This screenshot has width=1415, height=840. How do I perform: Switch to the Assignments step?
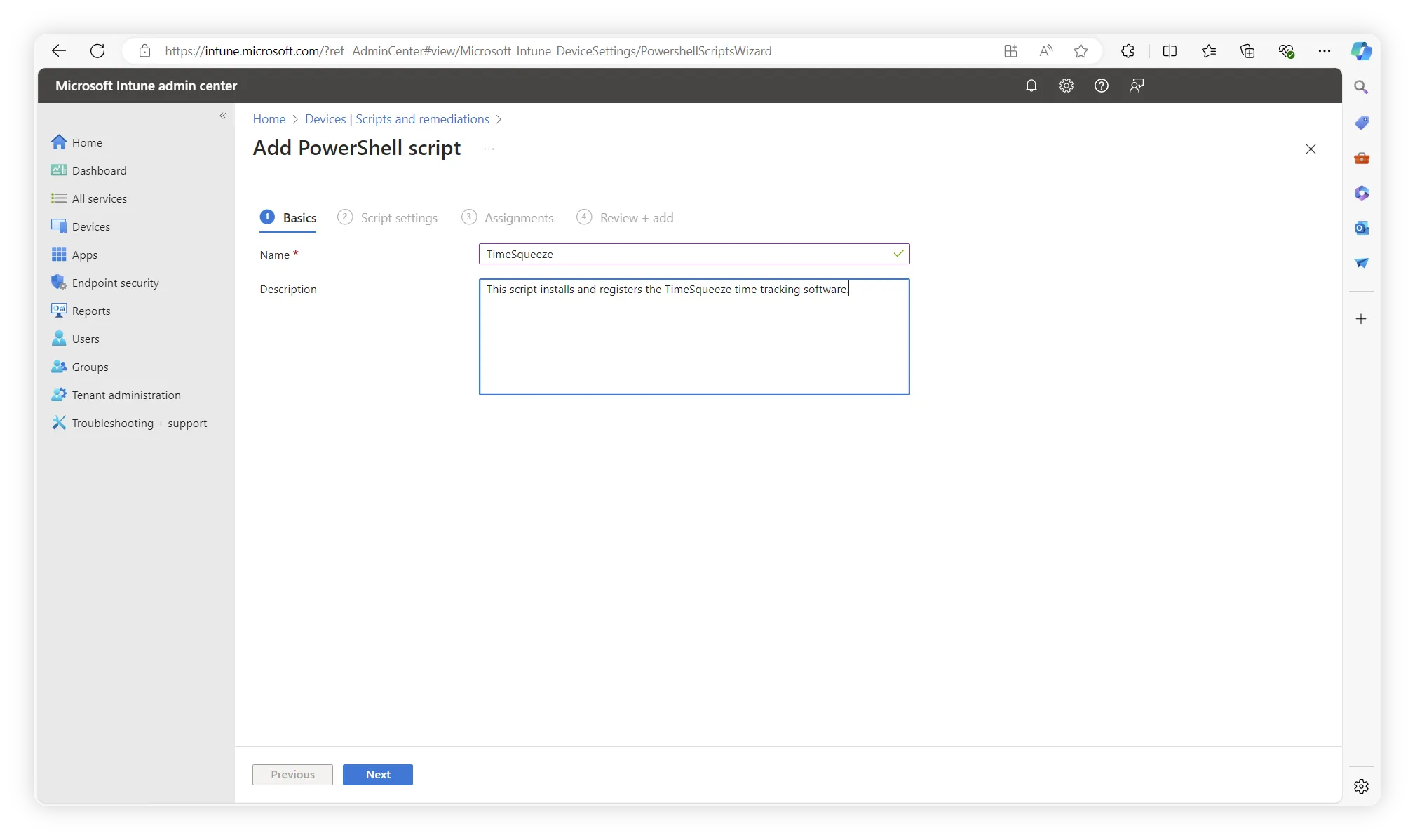518,218
